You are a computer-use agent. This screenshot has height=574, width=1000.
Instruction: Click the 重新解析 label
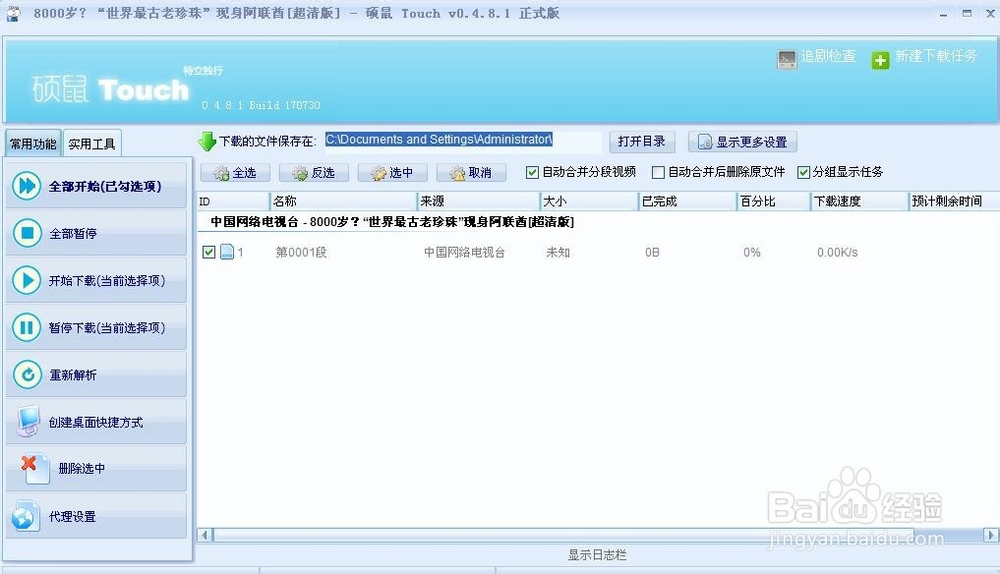pos(73,375)
